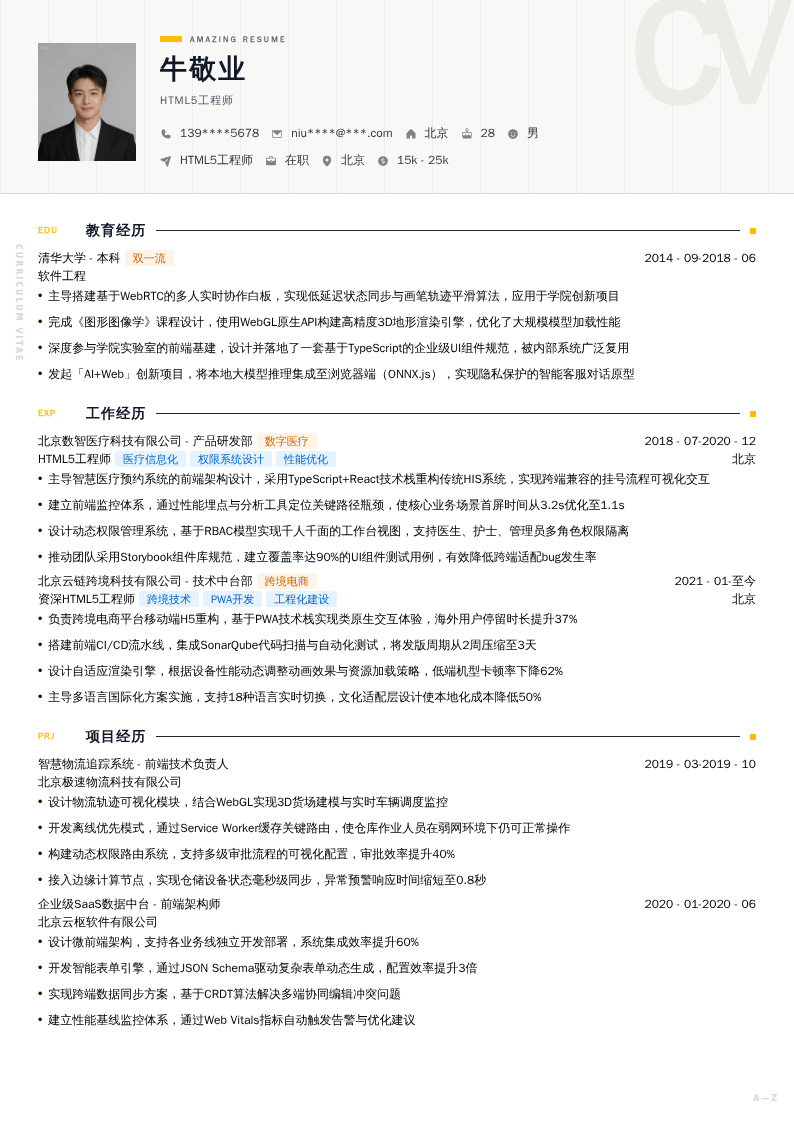The image size is (794, 1123).
Task: Click the gender face icon beside 男
Action: [513, 133]
